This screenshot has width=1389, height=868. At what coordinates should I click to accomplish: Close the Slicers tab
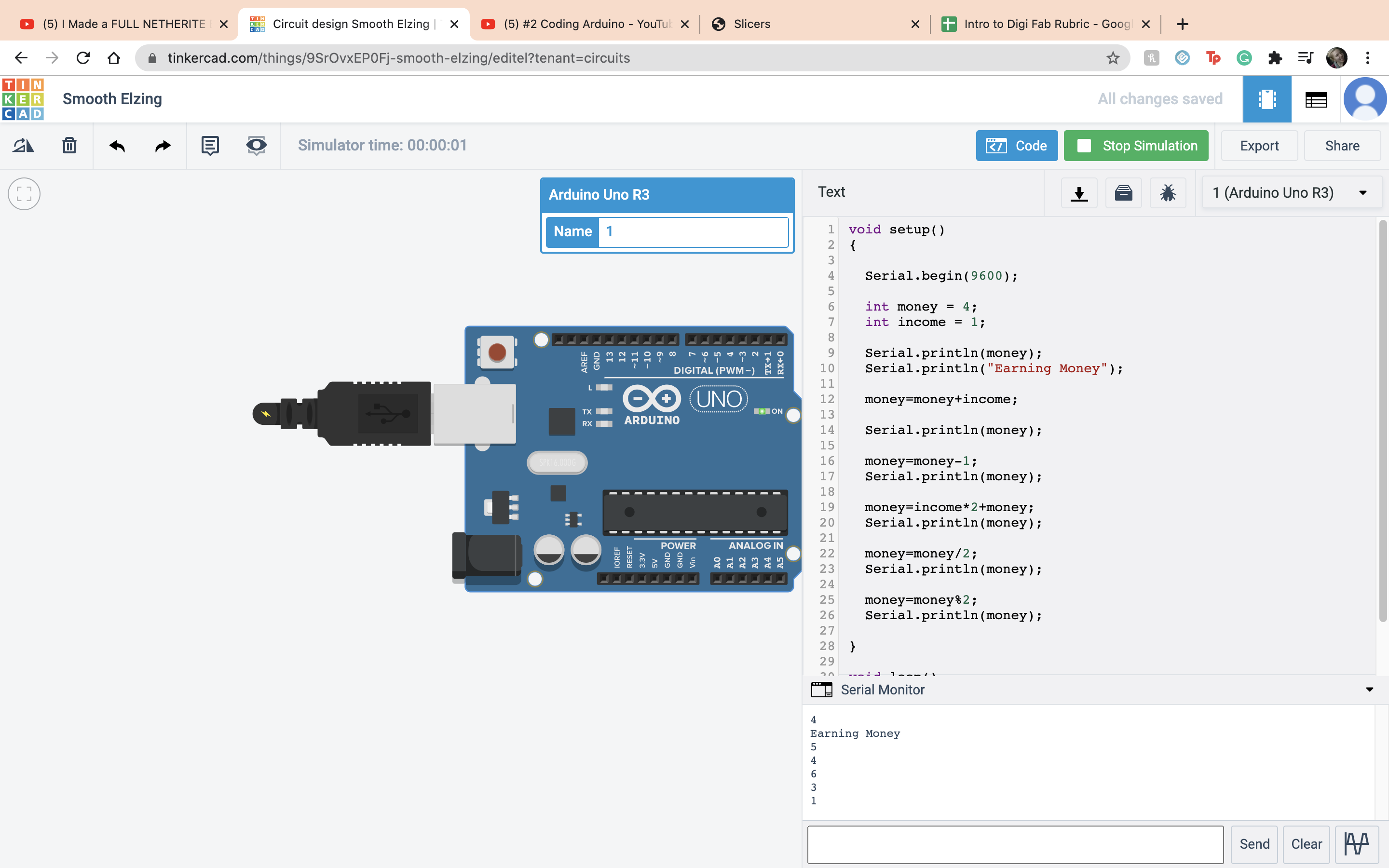click(915, 24)
